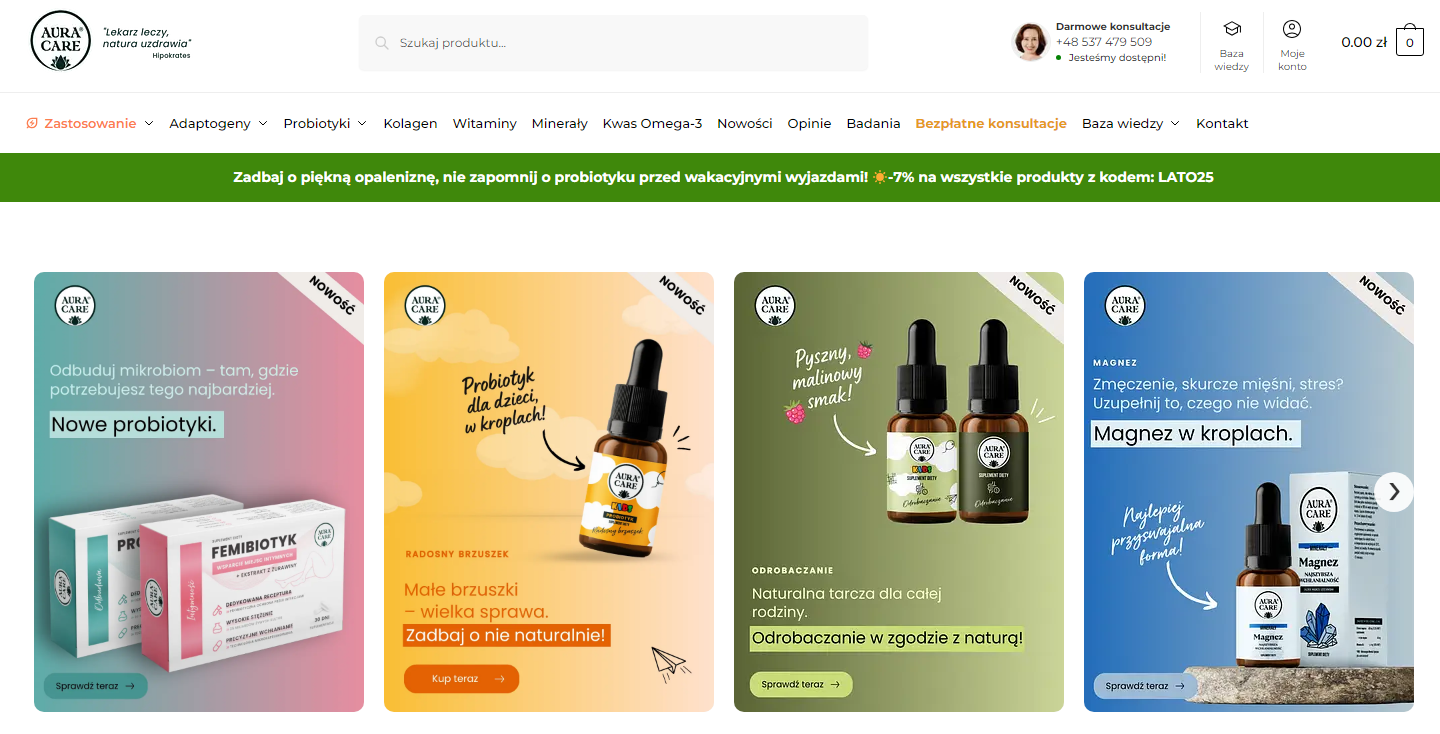1440x734 pixels.
Task: Click the search magnifier icon
Action: 381,43
